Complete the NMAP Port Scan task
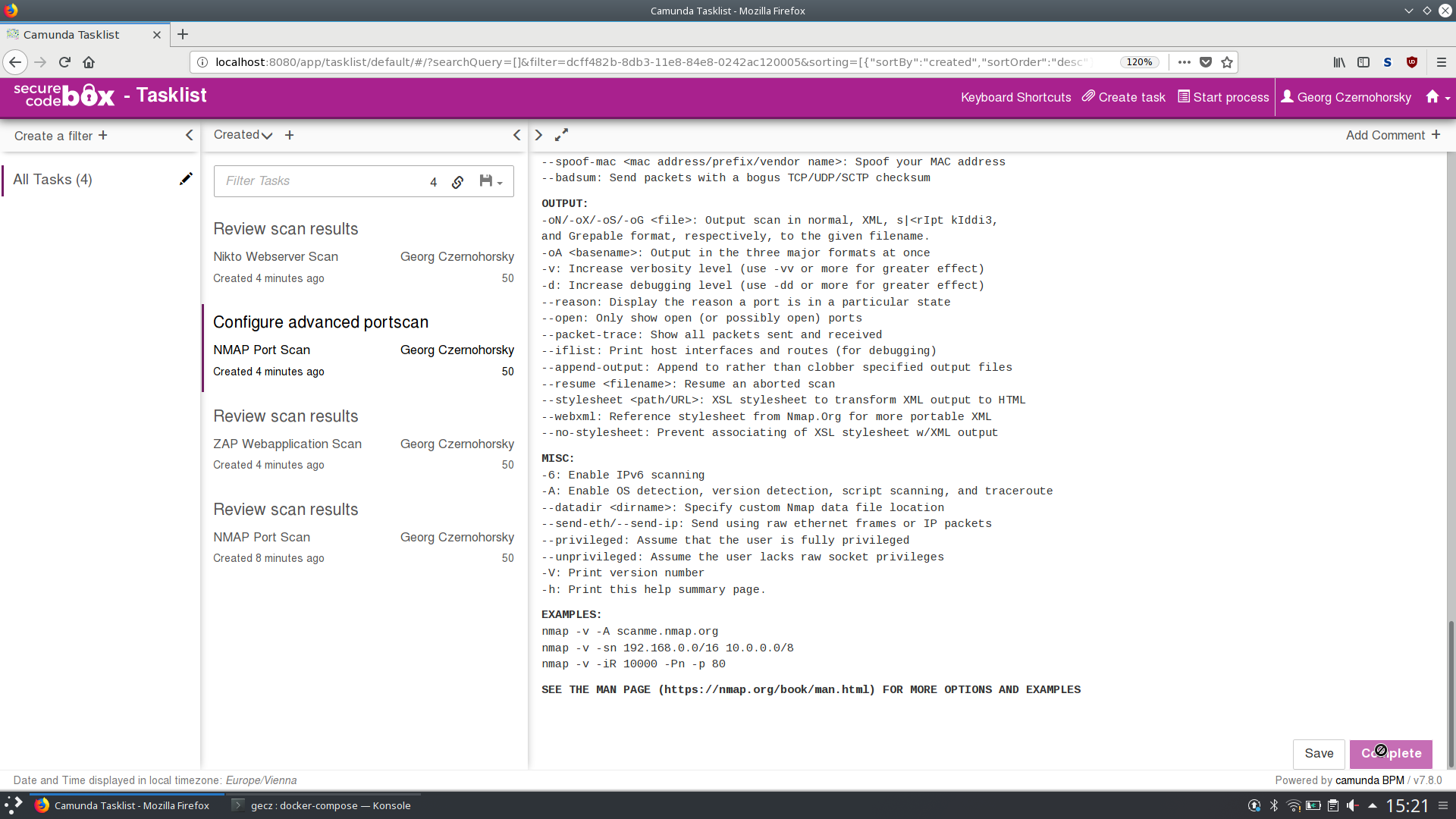 pyautogui.click(x=1391, y=754)
